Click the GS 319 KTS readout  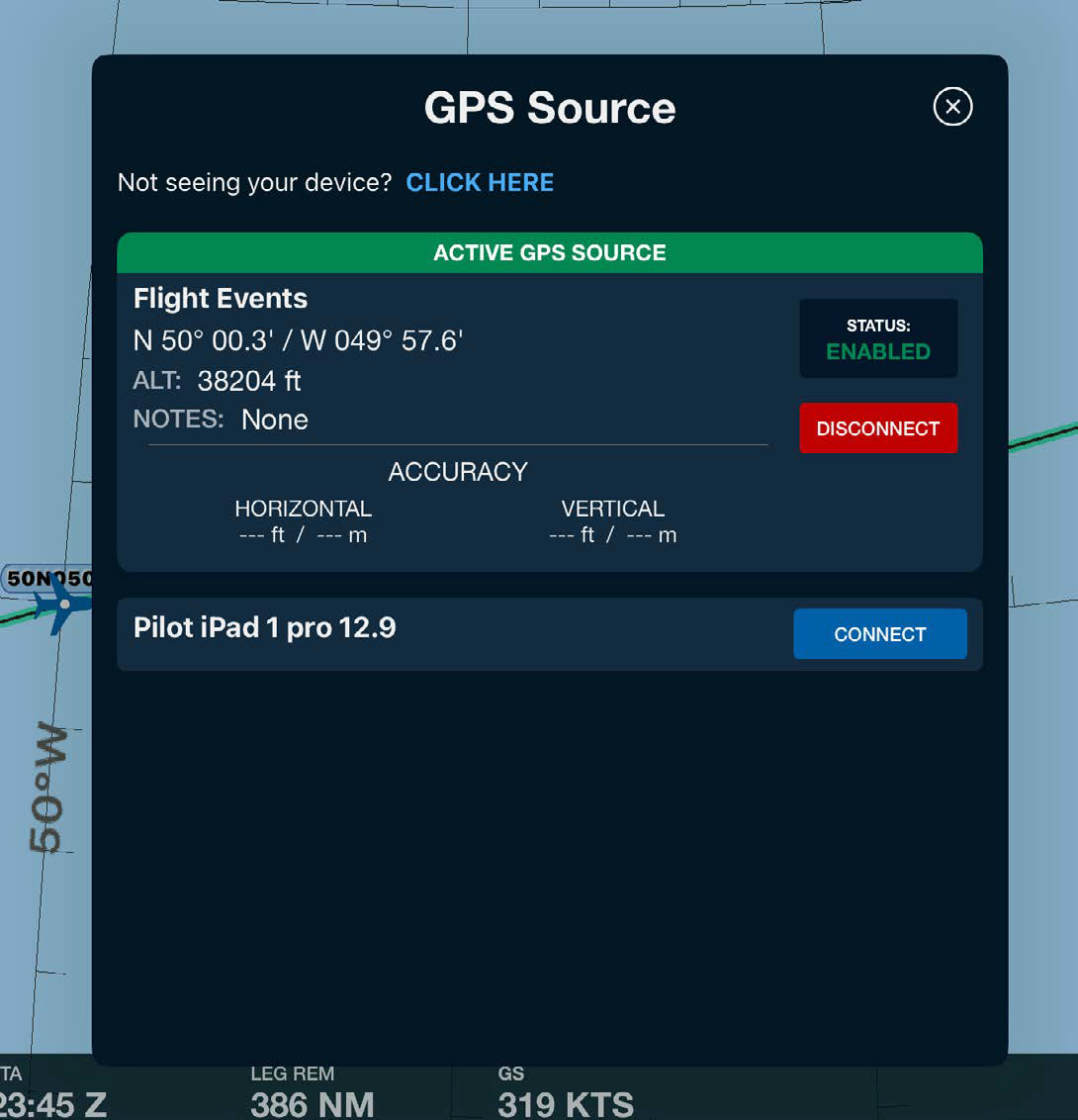click(x=565, y=1093)
